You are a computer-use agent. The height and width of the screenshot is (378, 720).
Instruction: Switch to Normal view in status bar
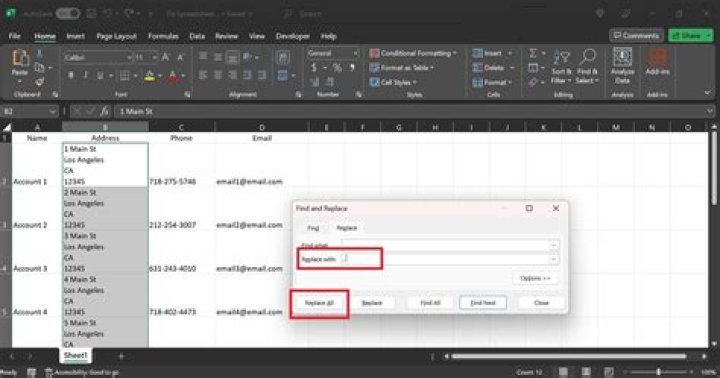[563, 372]
